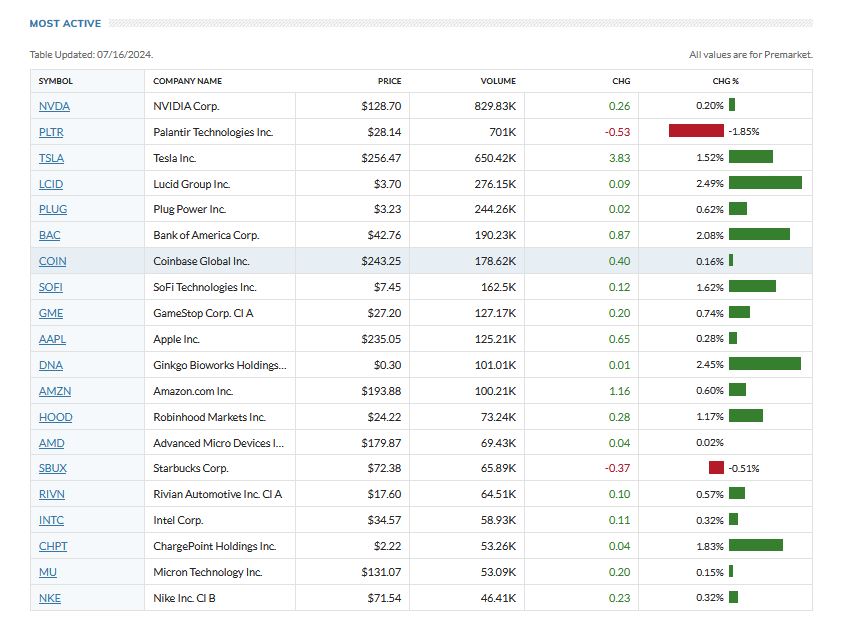Click the red Starbucks change bar
841x629 pixels.
(x=716, y=468)
